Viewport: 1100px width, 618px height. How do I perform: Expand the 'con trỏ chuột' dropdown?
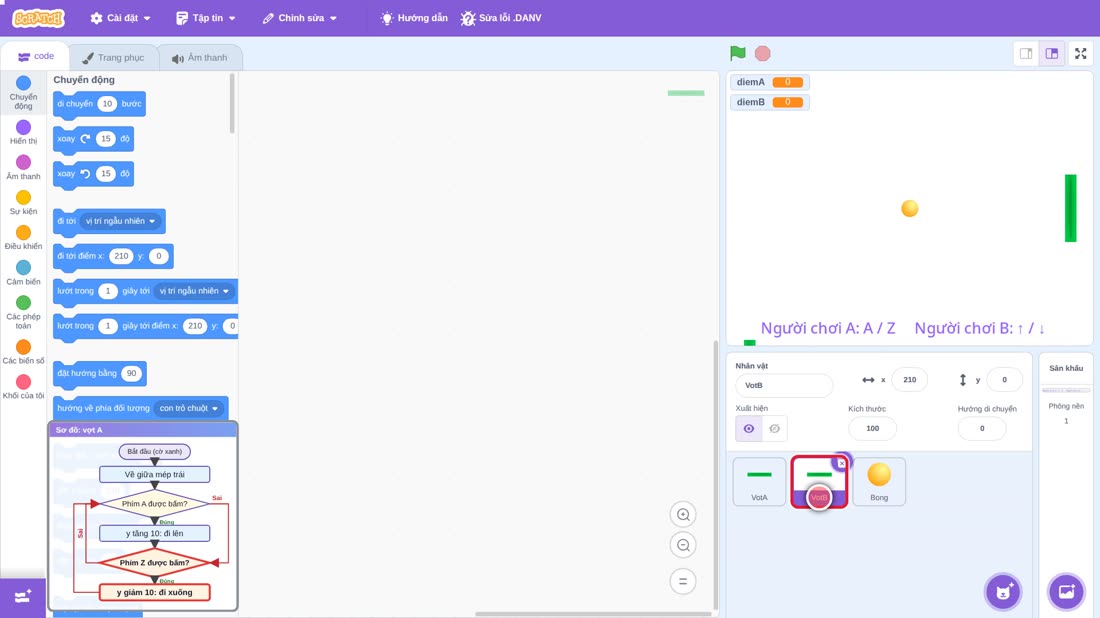coord(188,408)
